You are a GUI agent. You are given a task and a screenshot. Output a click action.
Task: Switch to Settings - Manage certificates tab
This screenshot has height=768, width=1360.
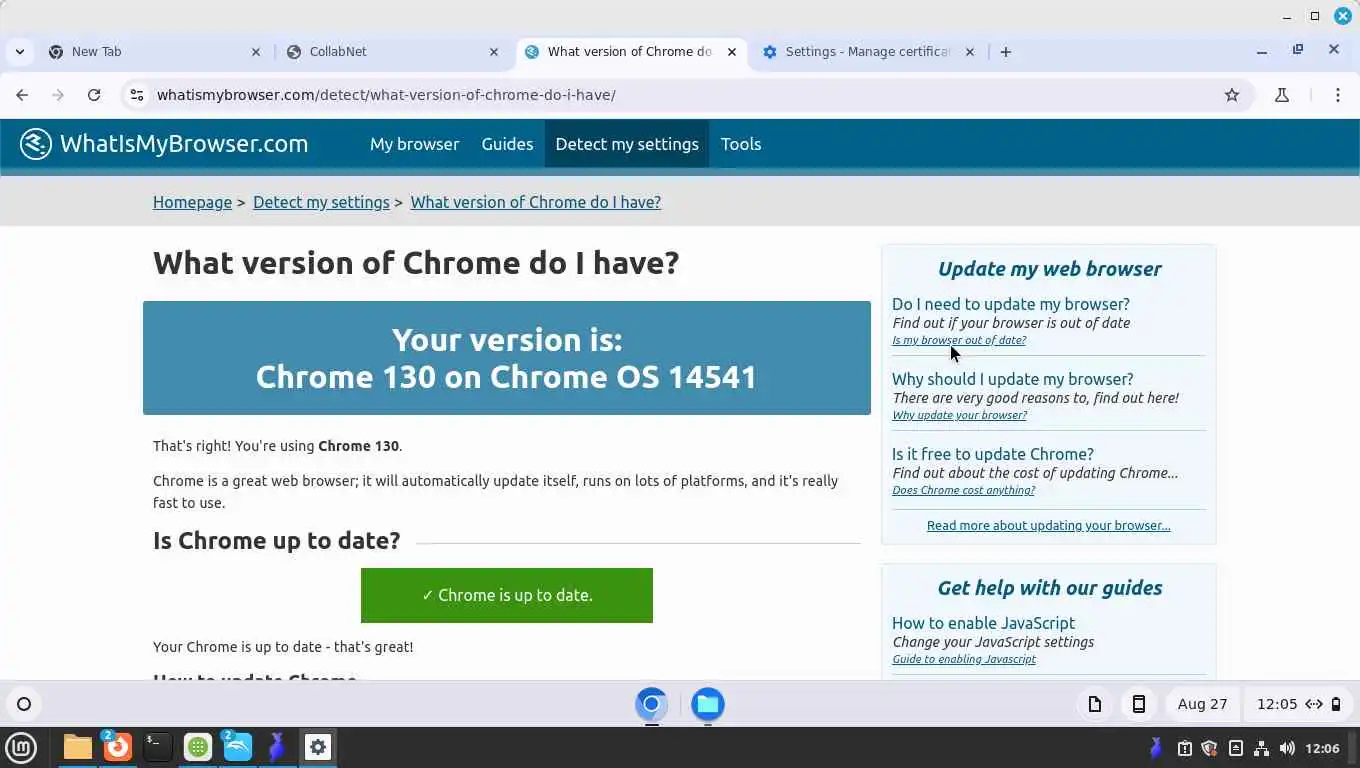pos(869,52)
